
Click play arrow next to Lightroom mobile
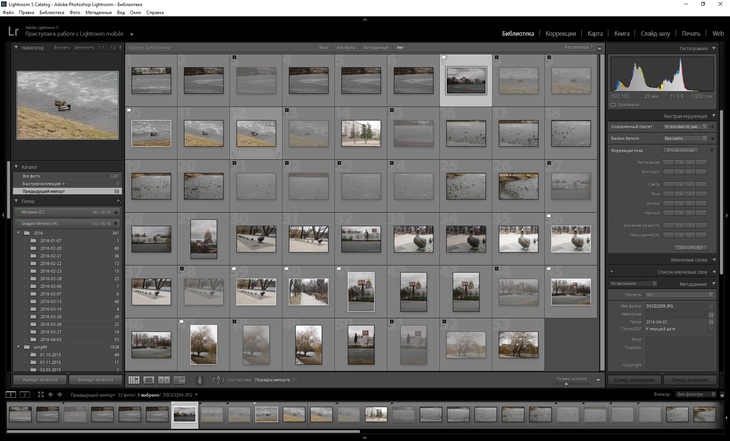tap(131, 34)
